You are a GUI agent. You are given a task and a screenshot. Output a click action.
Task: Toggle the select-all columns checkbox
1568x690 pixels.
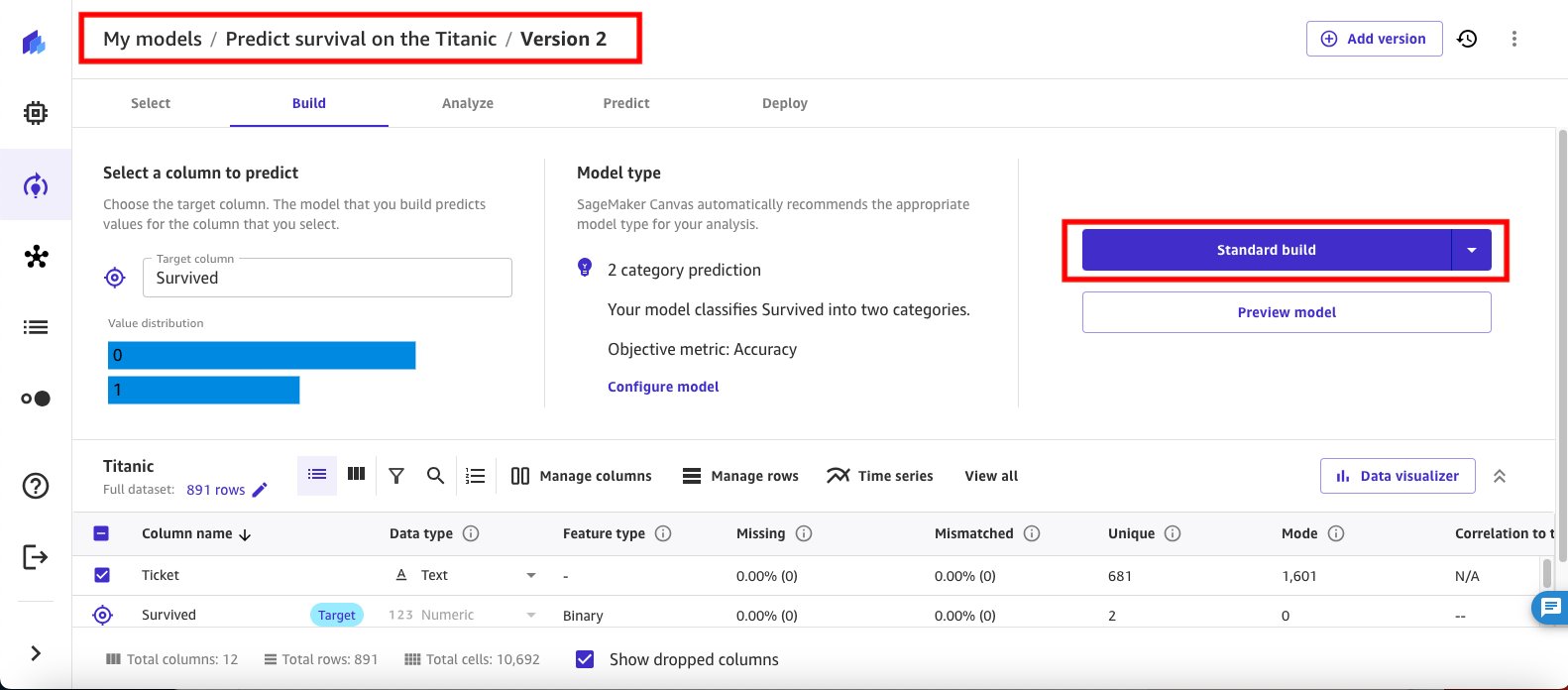[101, 533]
